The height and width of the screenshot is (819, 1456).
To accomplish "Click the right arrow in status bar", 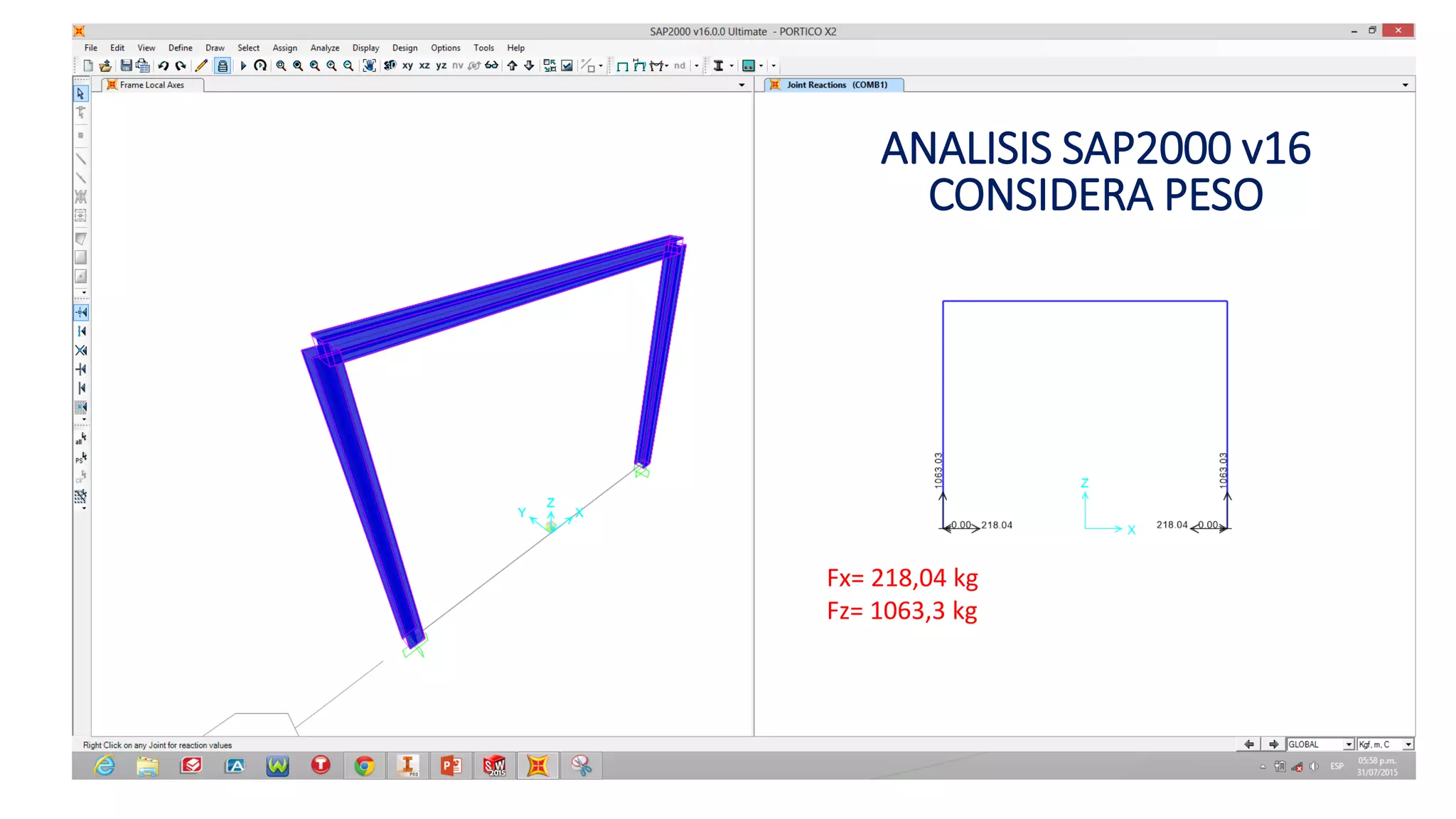I will pos(1273,744).
